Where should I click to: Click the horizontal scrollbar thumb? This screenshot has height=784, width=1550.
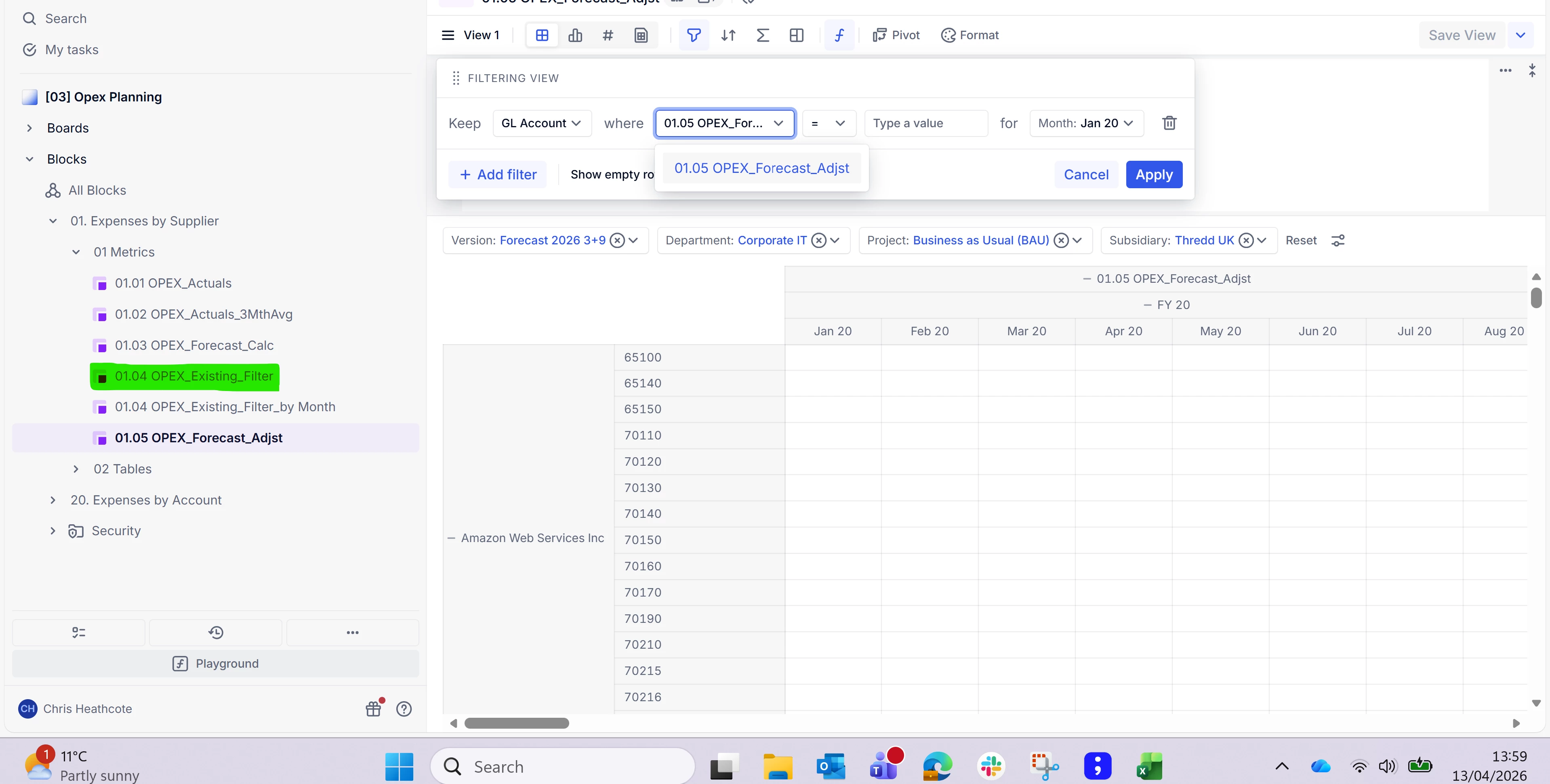tap(516, 723)
